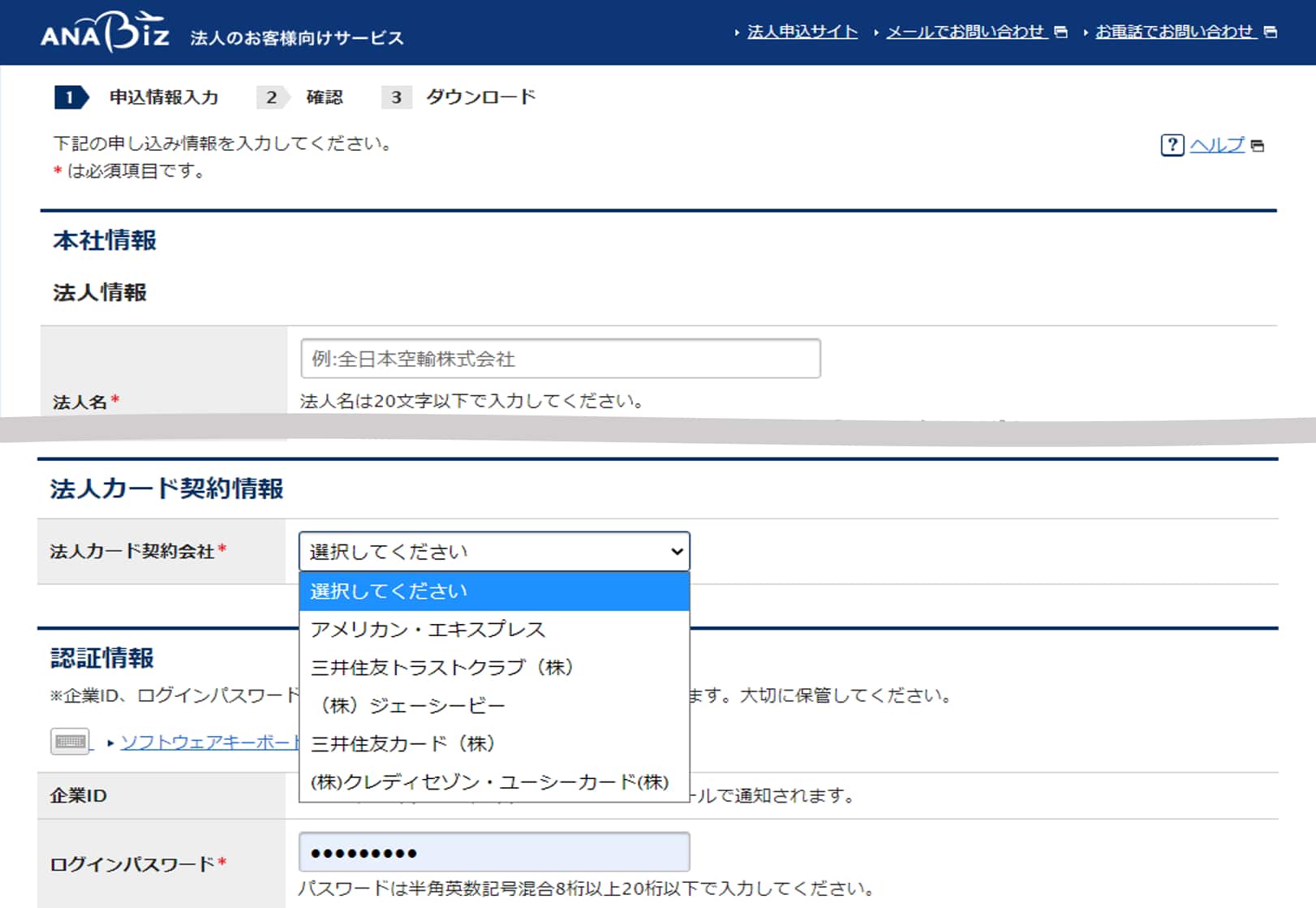
Task: Pick (株)クレディセゾン・ユーシーカード(株) option
Action: [489, 782]
